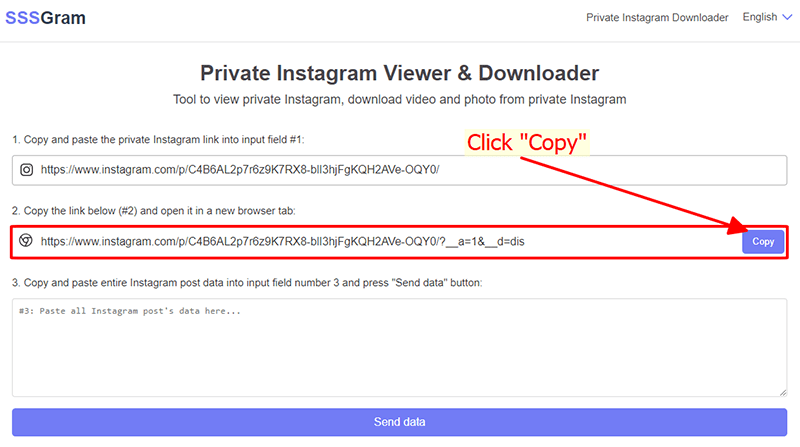Click step 3 instruction about Send data
Viewport: 800px width, 447px height.
click(x=247, y=283)
